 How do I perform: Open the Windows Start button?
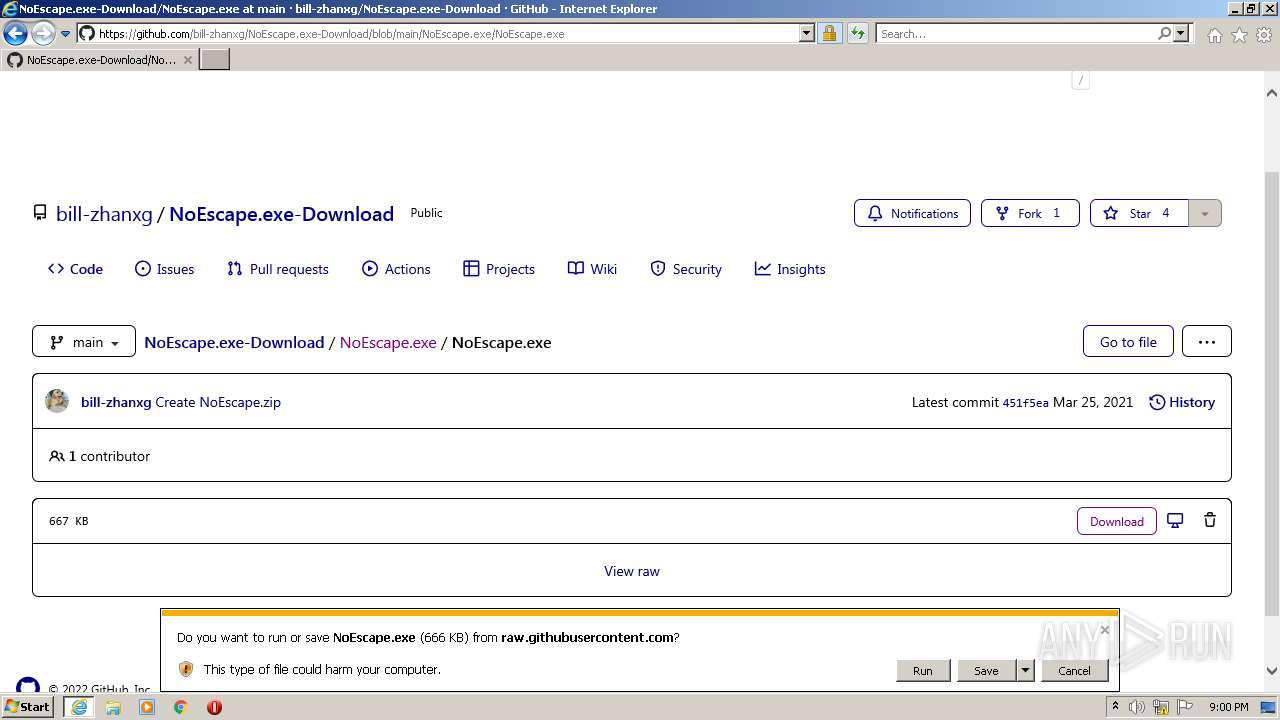(x=28, y=706)
